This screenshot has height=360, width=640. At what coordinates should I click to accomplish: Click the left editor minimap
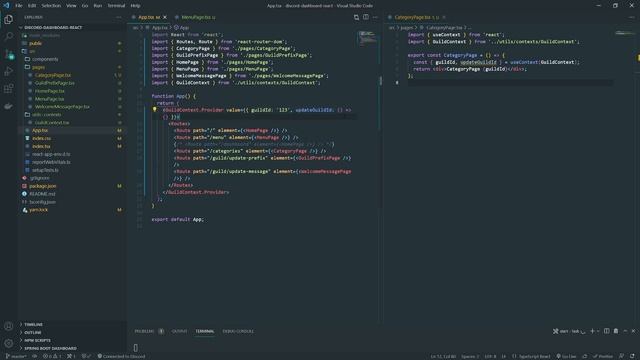368,38
